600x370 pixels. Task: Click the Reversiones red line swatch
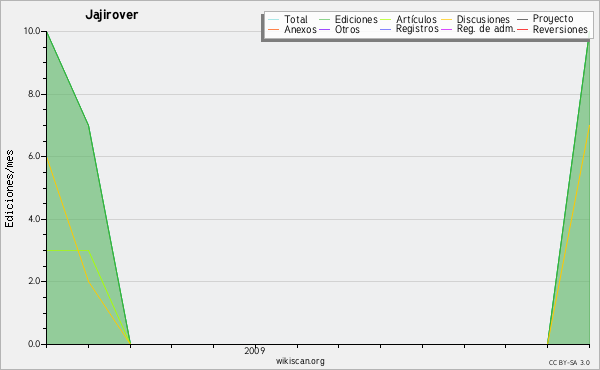[522, 29]
